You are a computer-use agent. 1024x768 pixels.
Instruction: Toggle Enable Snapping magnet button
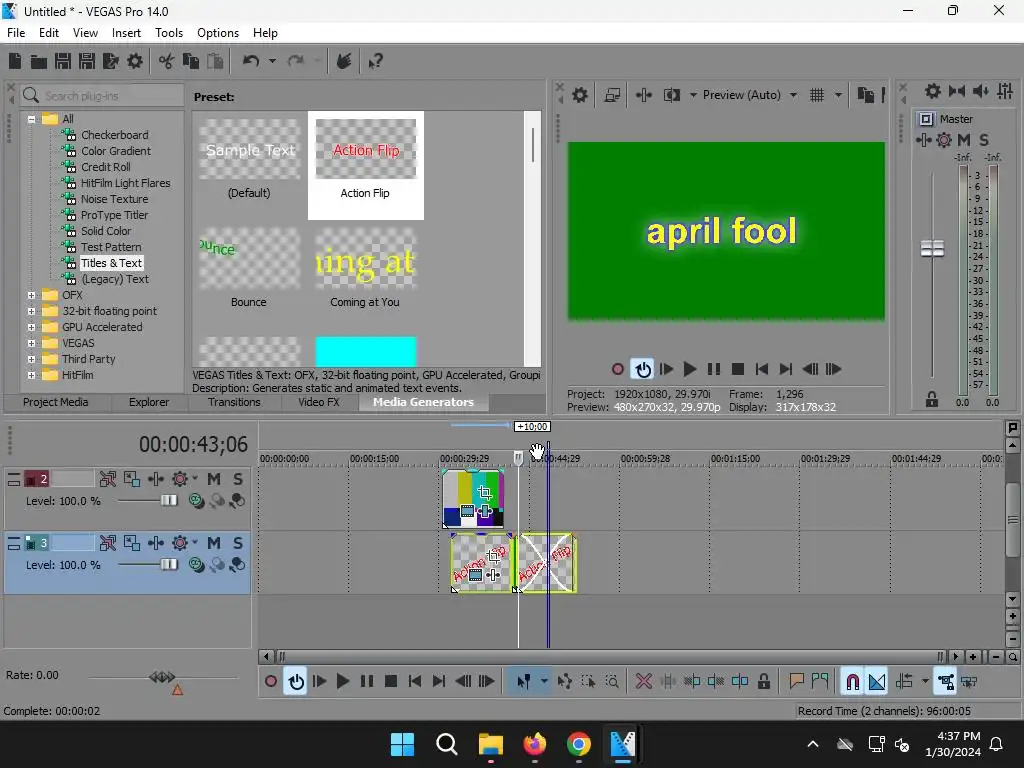852,682
